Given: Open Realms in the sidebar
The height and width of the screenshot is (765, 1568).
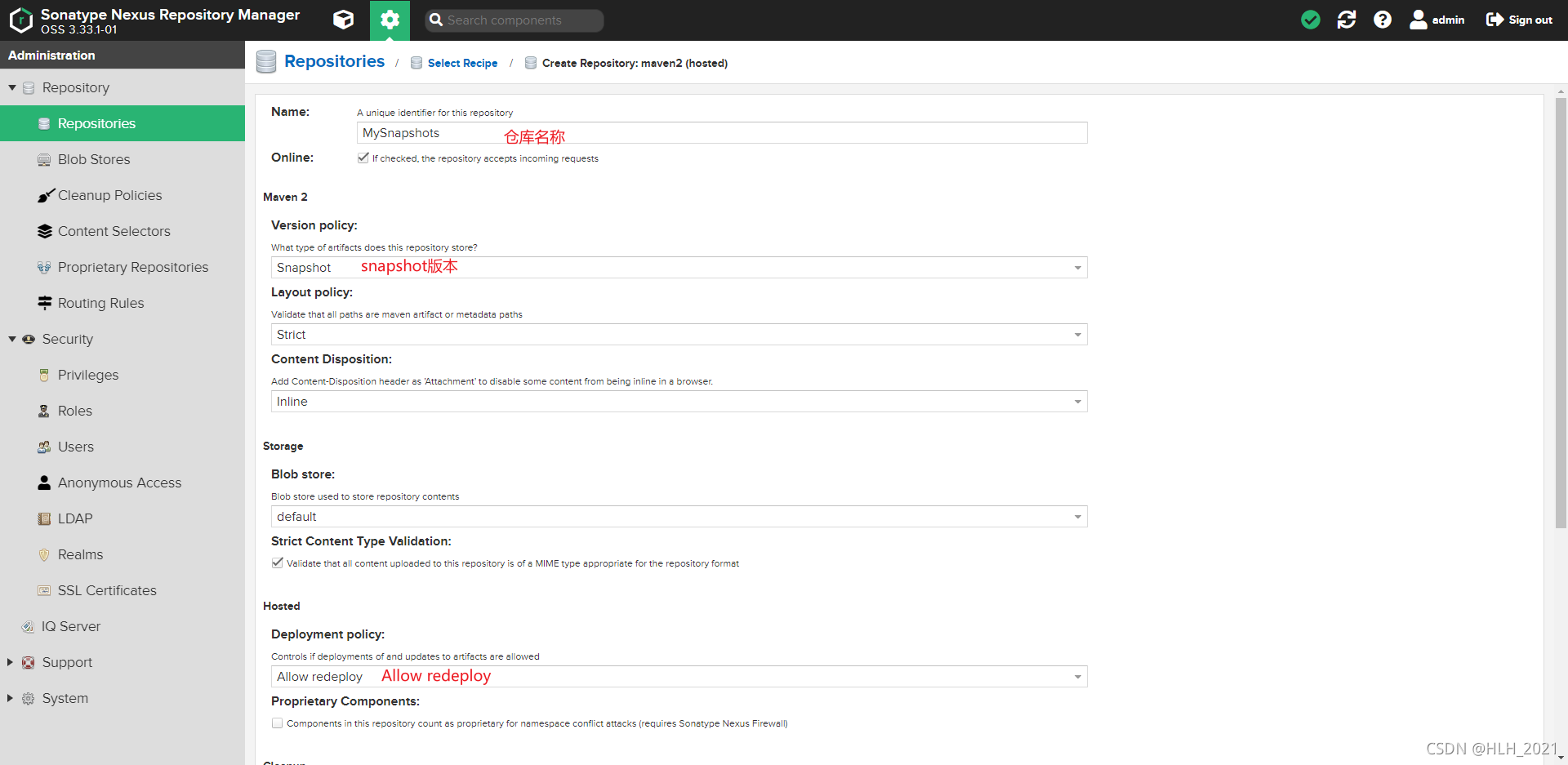Looking at the screenshot, I should (122, 554).
